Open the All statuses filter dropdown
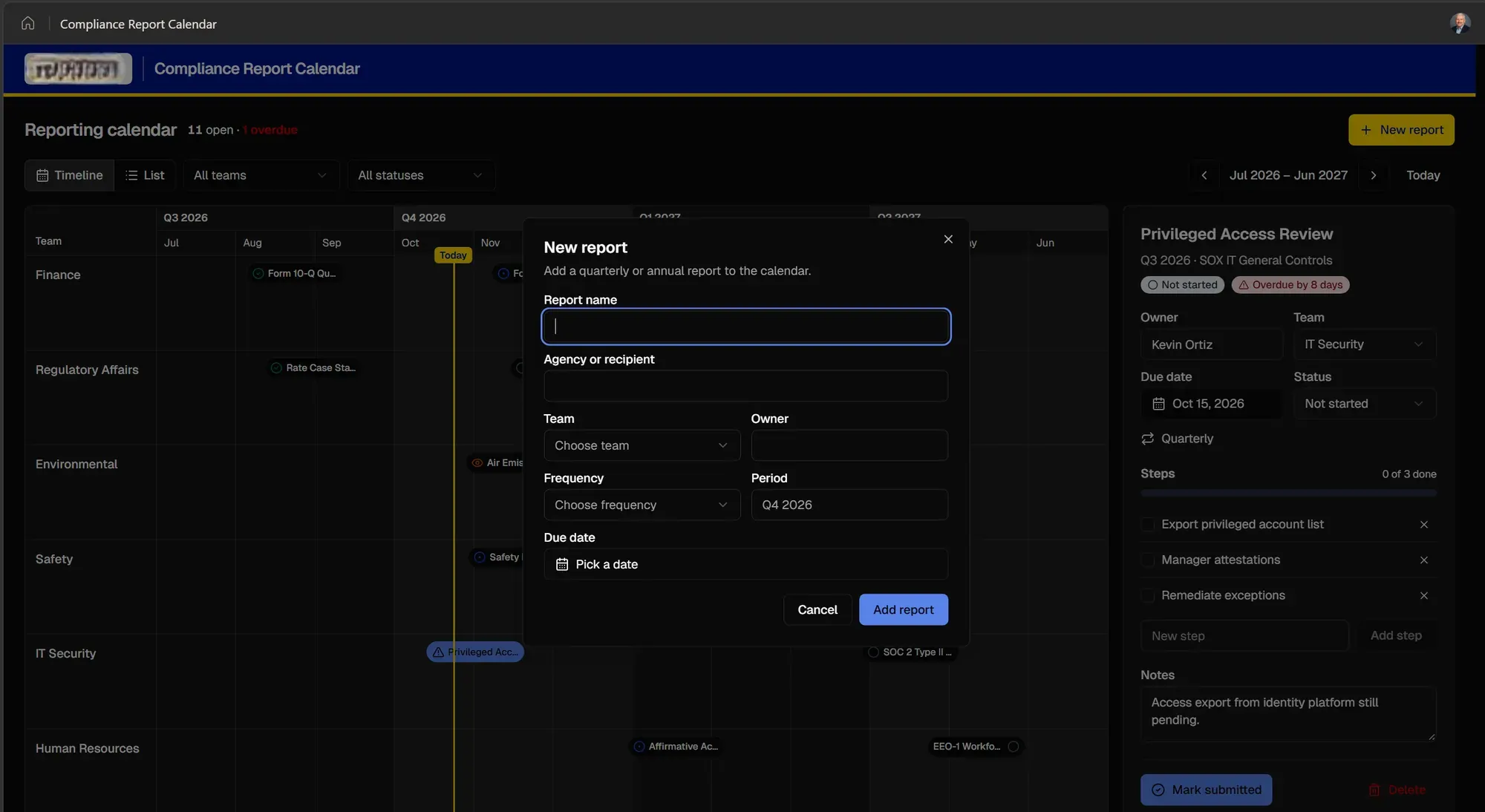This screenshot has width=1485, height=812. pyautogui.click(x=421, y=175)
